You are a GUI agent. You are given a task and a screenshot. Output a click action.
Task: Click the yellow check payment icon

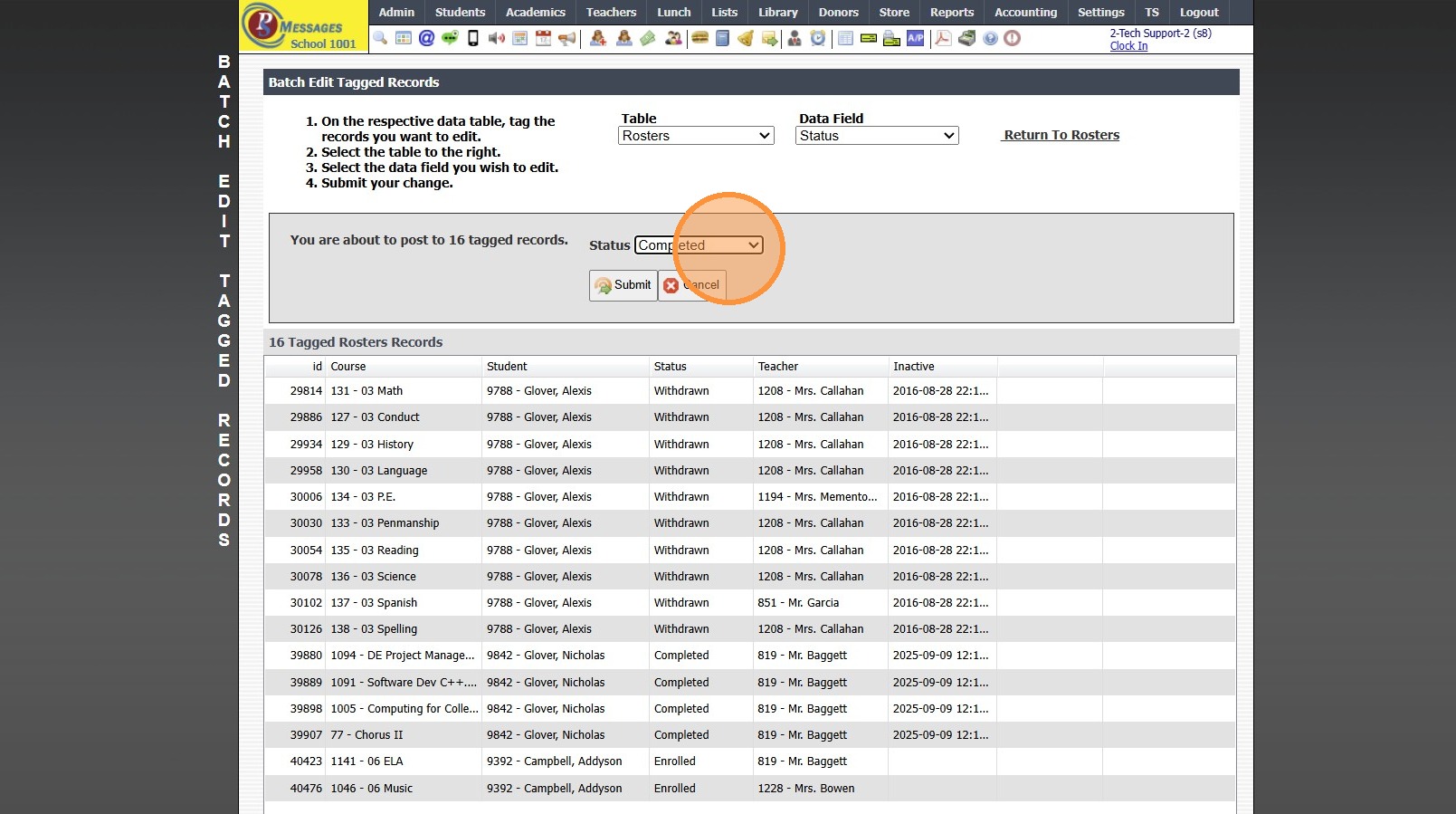pos(869,38)
